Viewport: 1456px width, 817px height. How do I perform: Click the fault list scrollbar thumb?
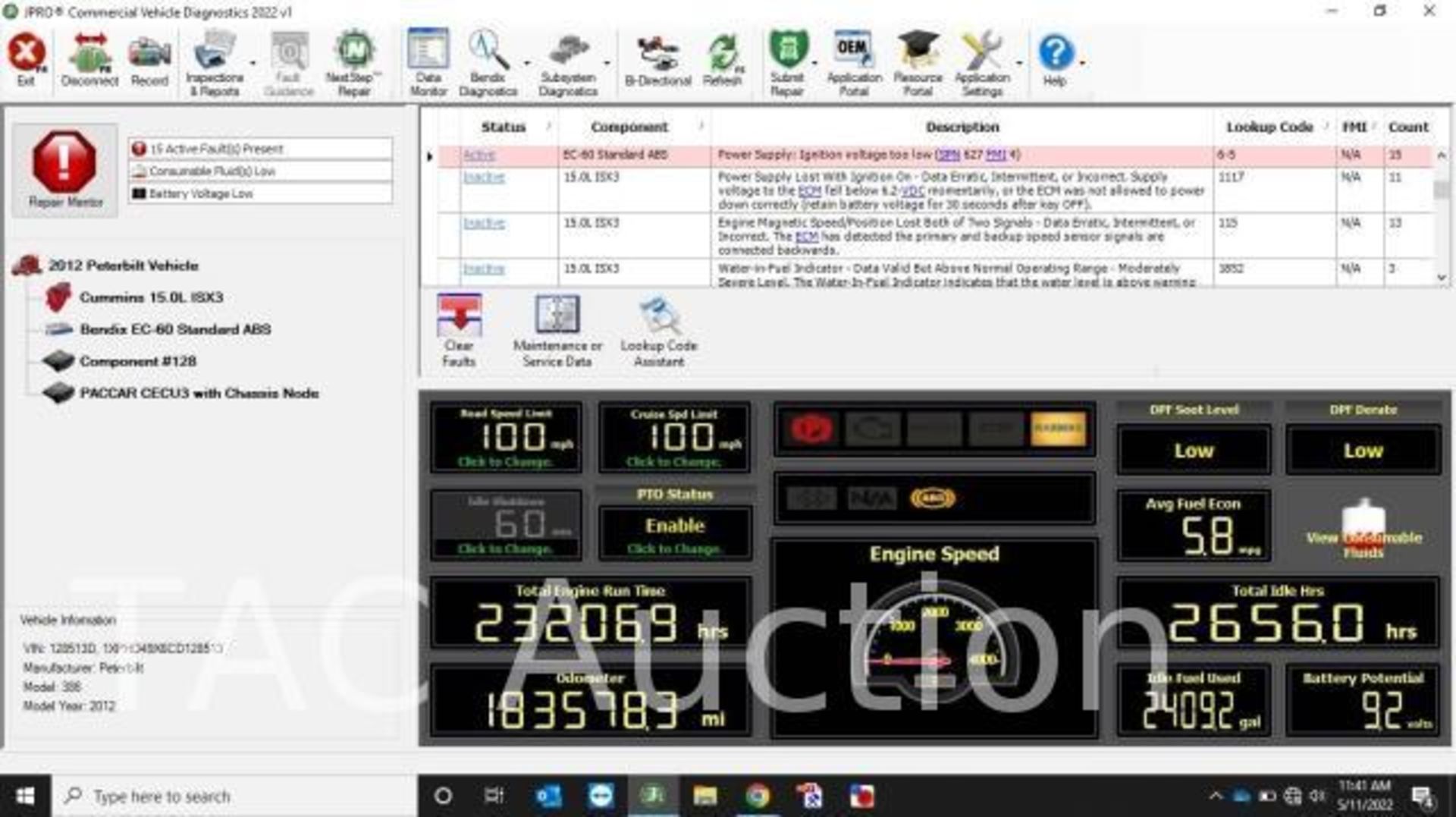coord(1442,190)
